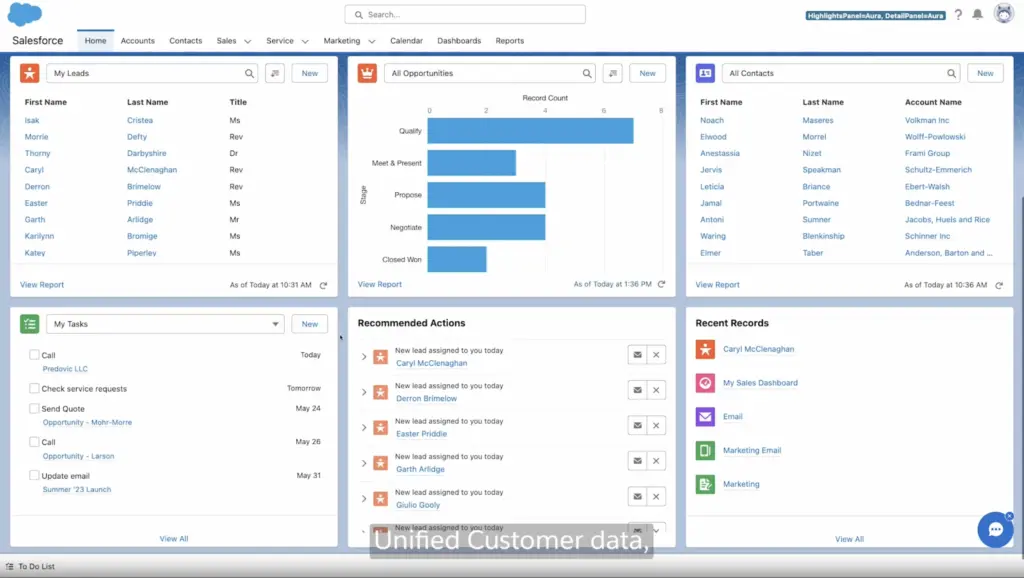Open lead Isak in My Leads
This screenshot has width=1024, height=578.
coord(32,120)
